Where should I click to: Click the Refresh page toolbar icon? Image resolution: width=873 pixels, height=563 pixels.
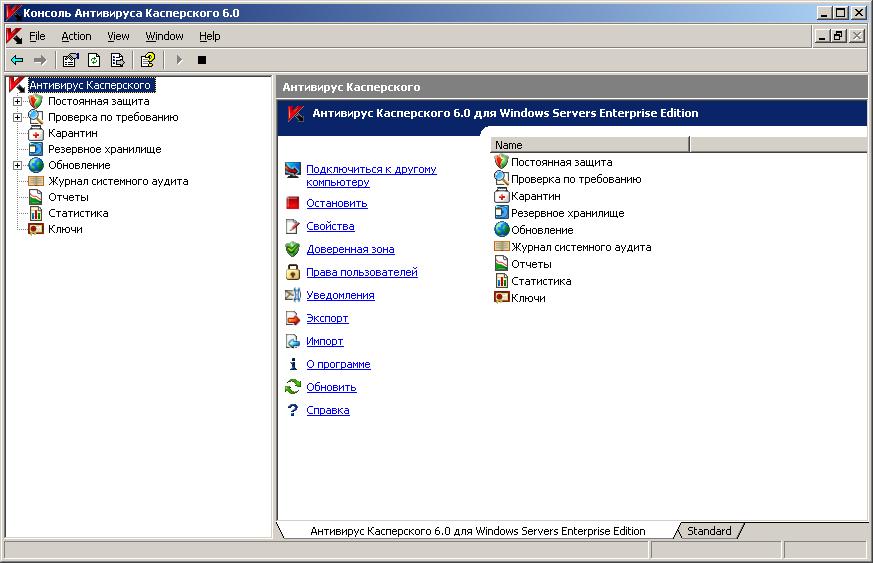coord(94,60)
